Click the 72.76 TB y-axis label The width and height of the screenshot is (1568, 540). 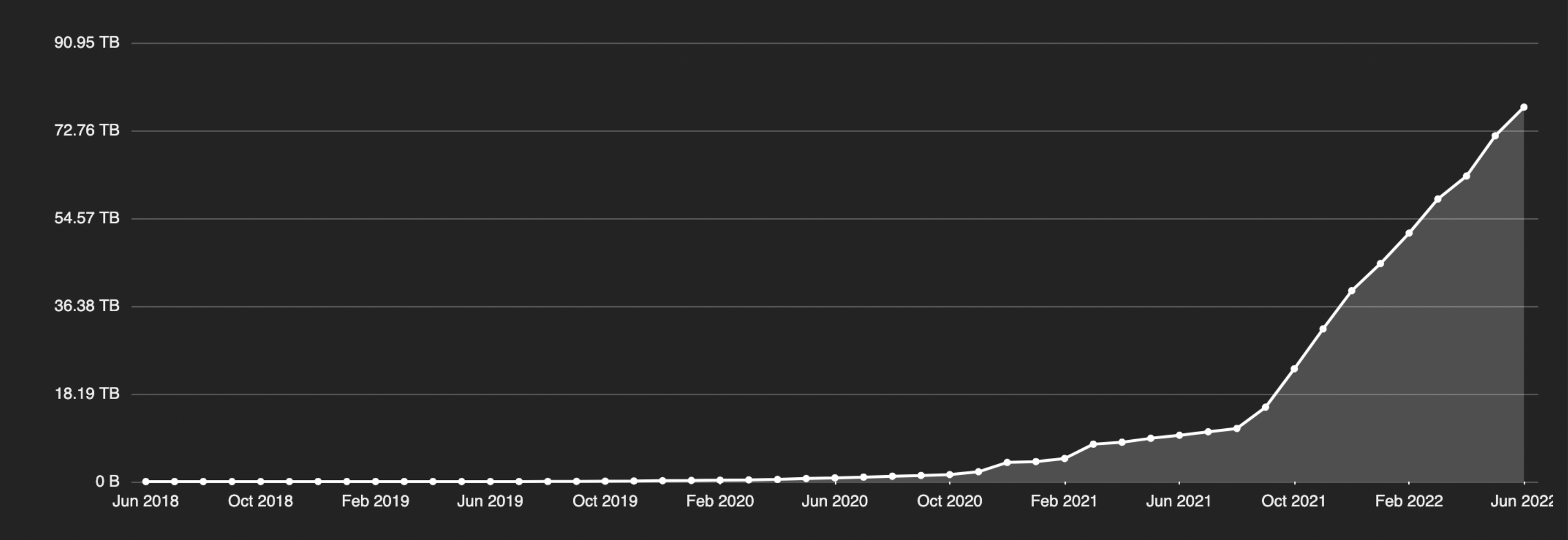coord(87,130)
